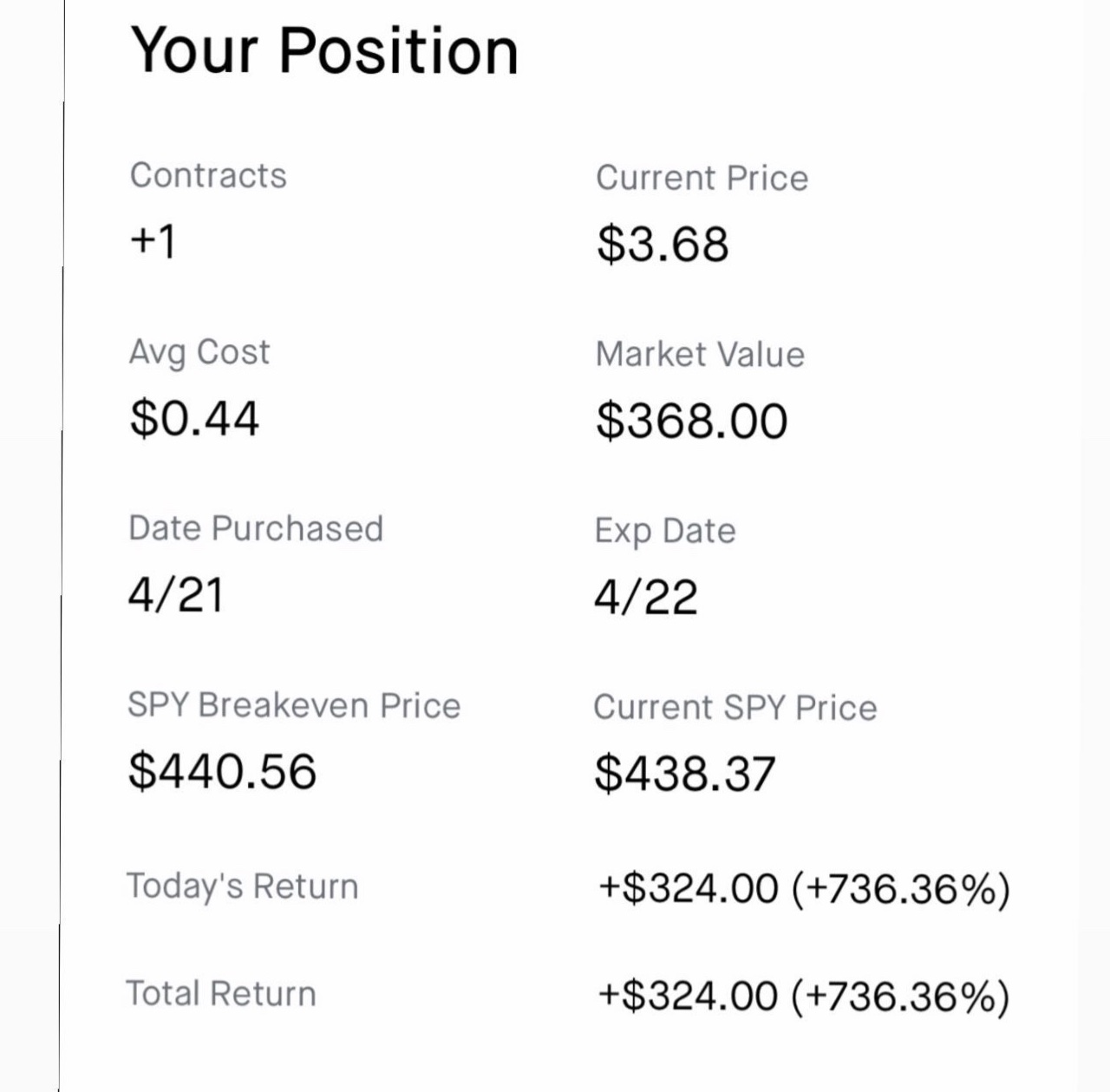Viewport: 1110px width, 1092px height.
Task: Tap the Current Price label
Action: coord(702,178)
